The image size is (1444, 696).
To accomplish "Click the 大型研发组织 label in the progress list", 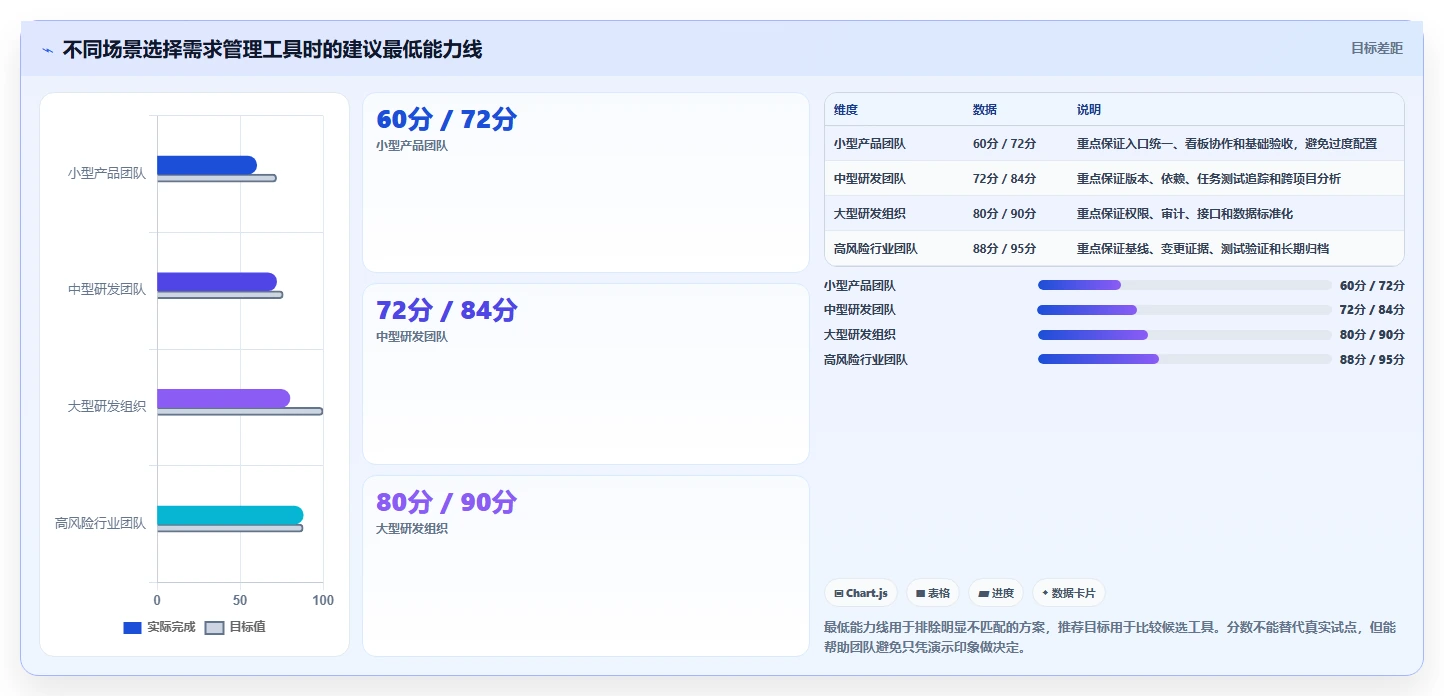I will 860,335.
